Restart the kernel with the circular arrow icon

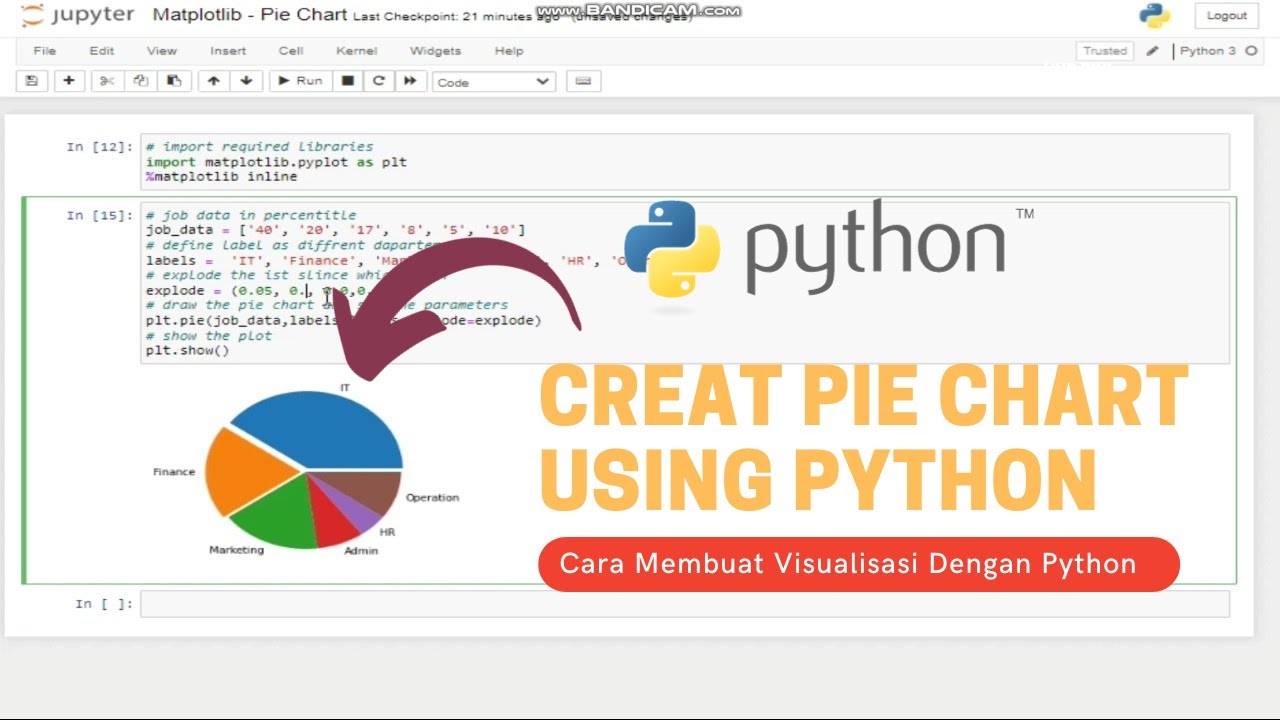click(378, 81)
